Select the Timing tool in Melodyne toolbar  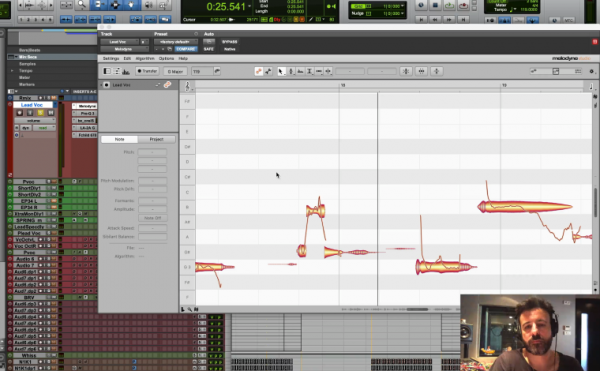(x=319, y=71)
